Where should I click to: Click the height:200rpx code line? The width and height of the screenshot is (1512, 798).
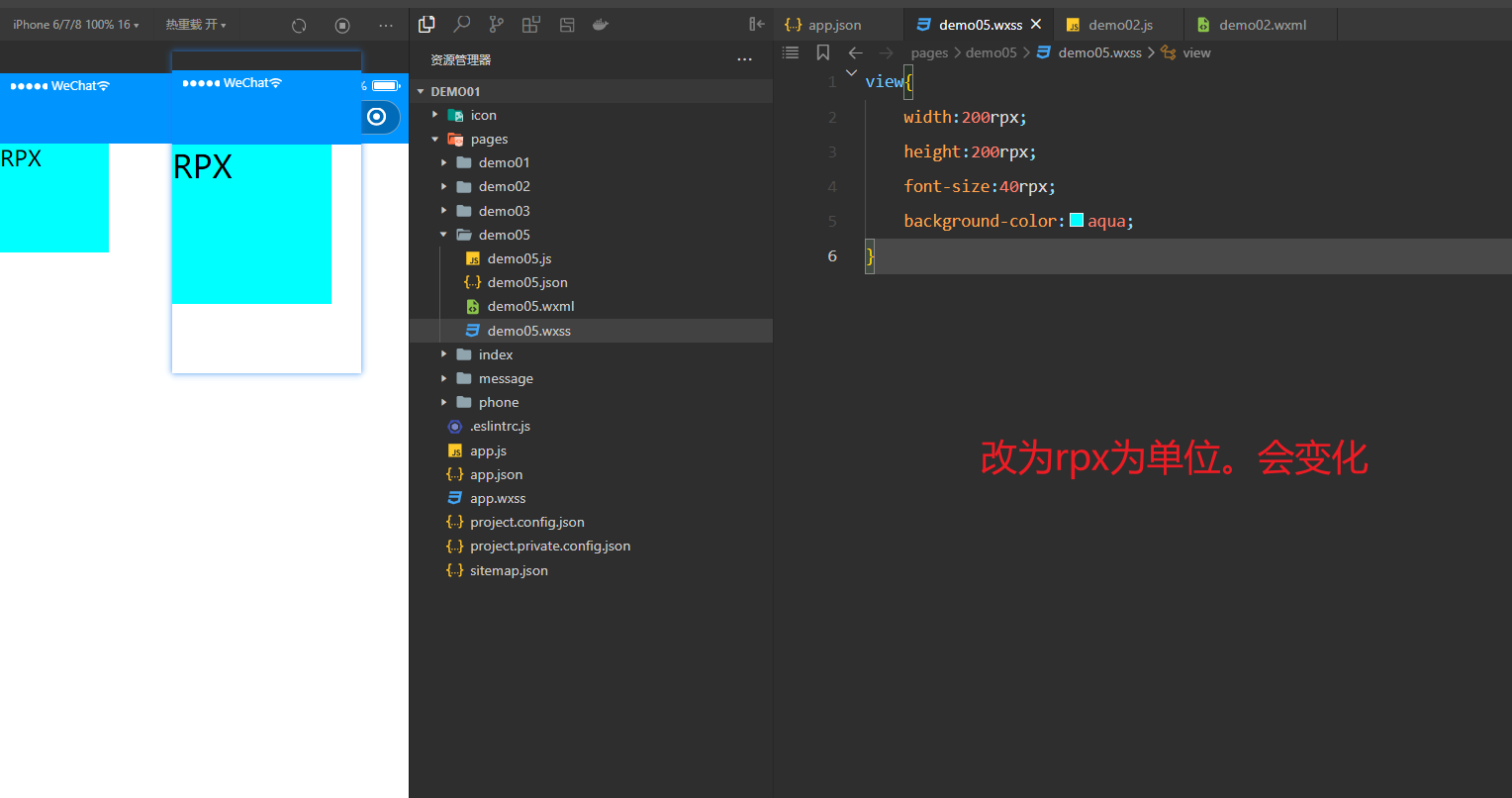970,151
